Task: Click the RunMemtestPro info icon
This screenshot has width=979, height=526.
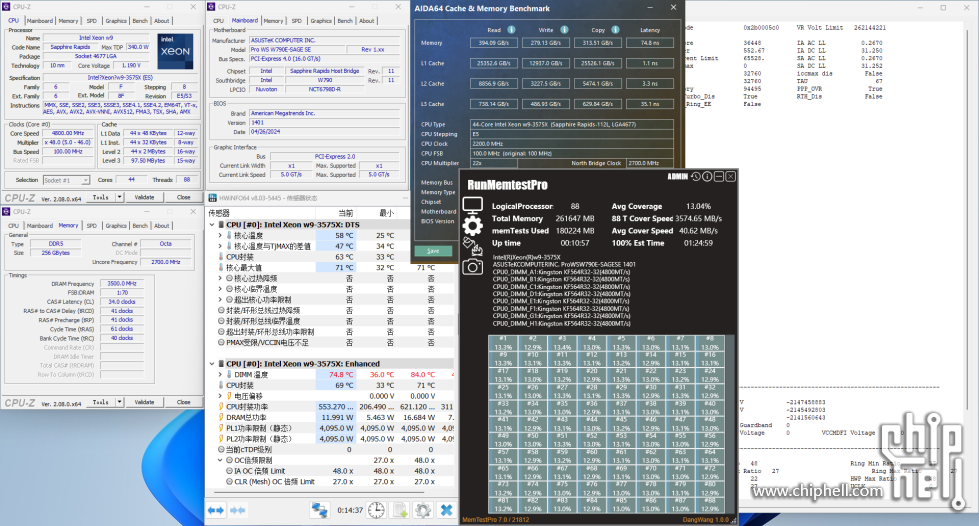Action: [x=707, y=177]
